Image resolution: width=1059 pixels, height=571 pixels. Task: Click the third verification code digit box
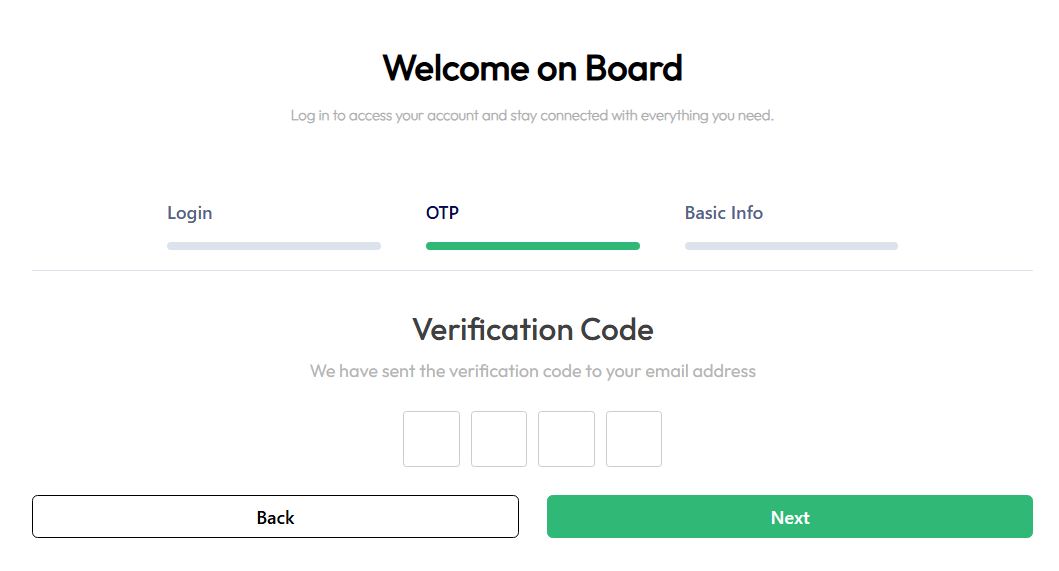(566, 439)
